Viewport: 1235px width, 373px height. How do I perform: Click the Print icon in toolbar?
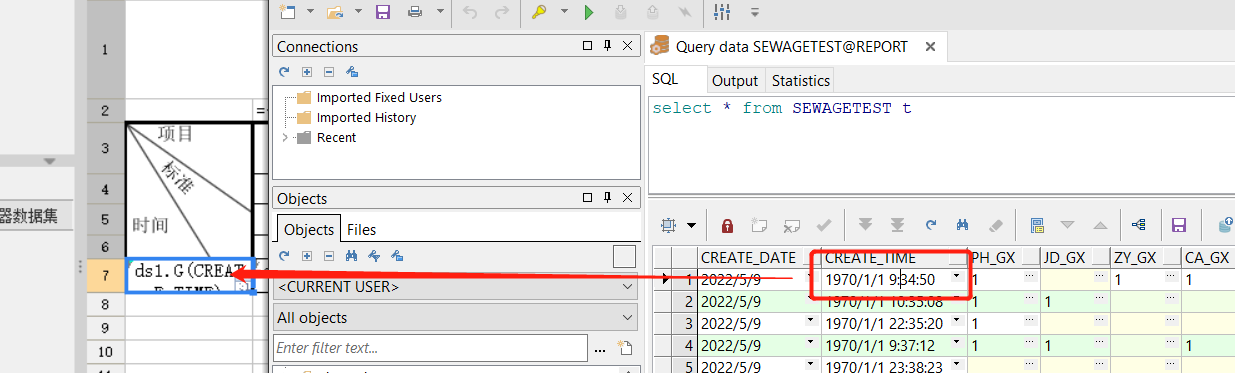coord(414,12)
